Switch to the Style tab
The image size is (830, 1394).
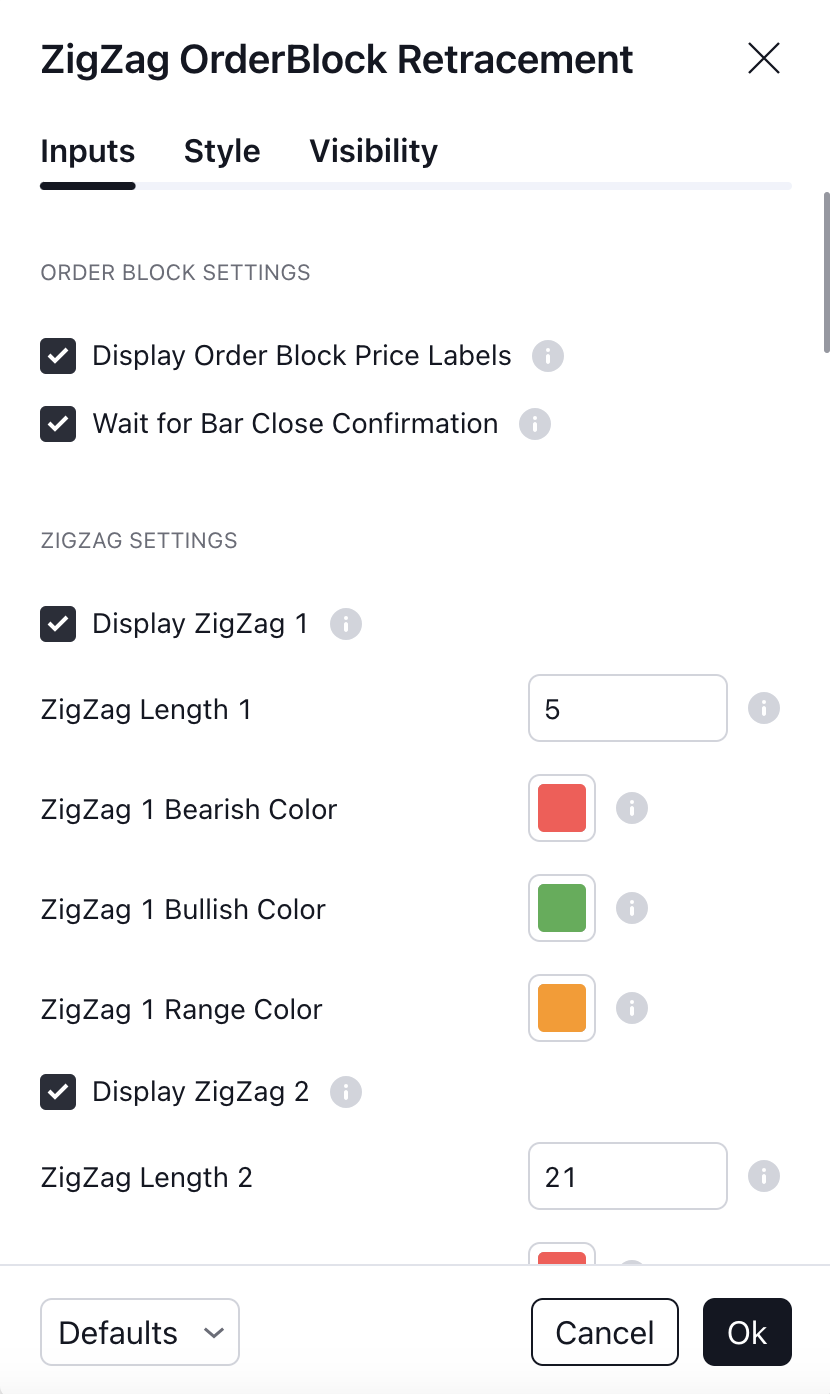[222, 151]
